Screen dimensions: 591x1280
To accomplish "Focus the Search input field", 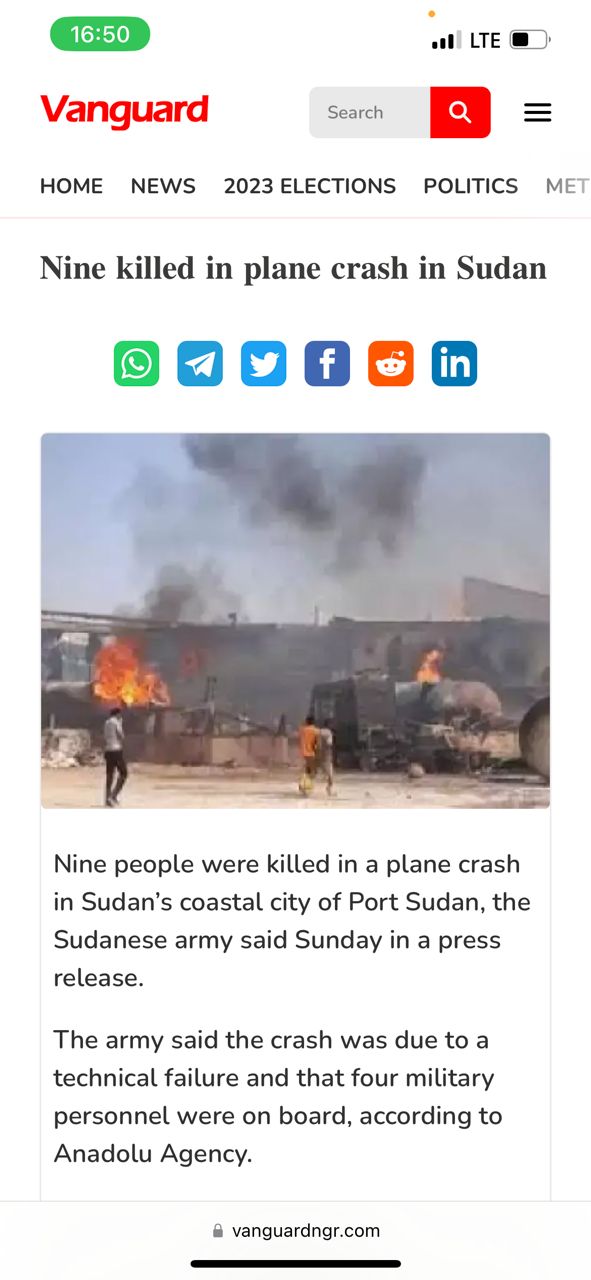I will point(370,112).
